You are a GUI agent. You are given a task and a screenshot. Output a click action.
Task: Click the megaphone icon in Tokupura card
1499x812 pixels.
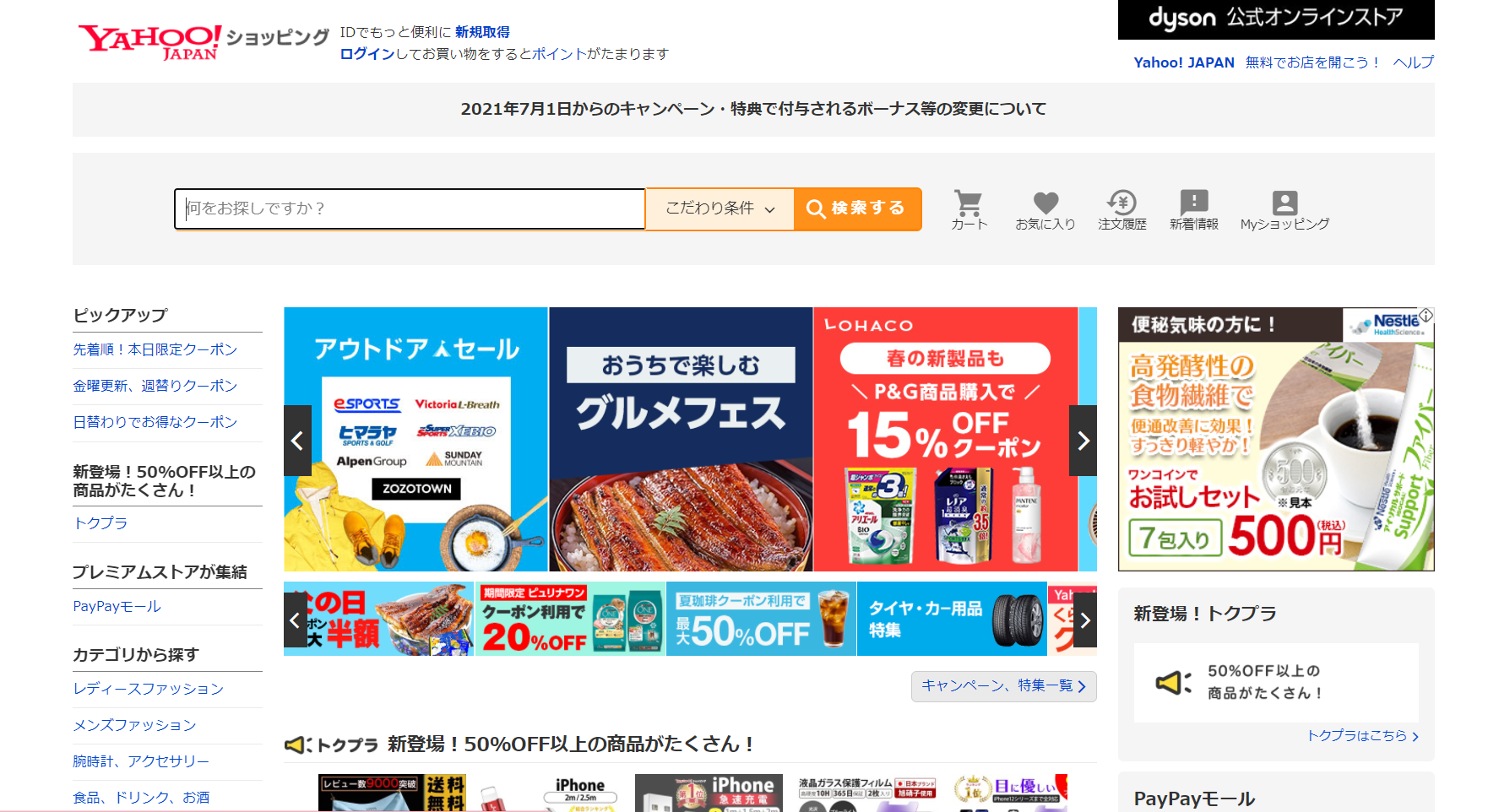coord(1173,682)
